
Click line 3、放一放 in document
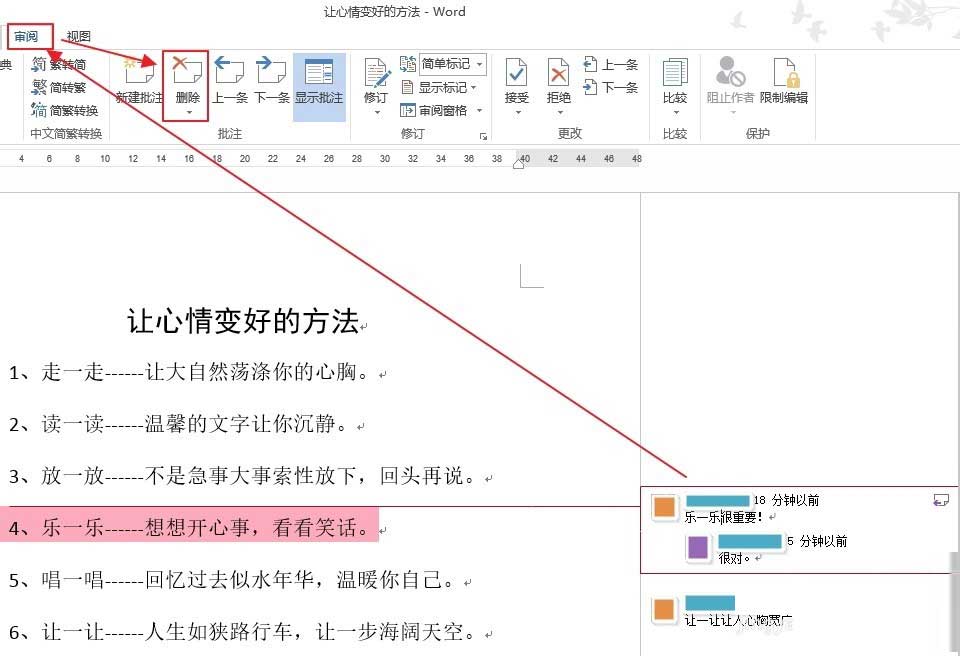(x=243, y=476)
